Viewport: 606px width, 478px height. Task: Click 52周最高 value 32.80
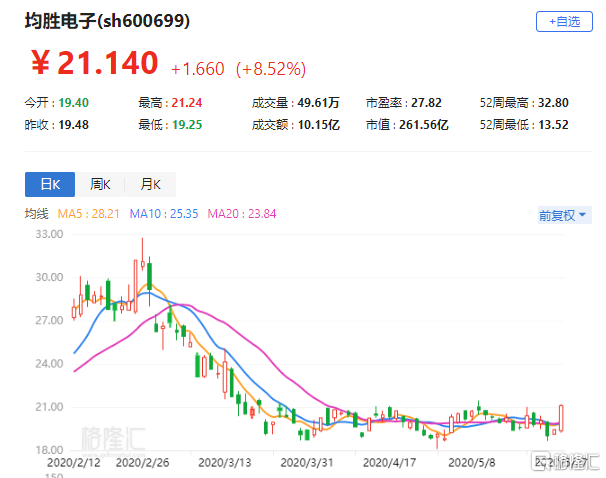tap(553, 103)
